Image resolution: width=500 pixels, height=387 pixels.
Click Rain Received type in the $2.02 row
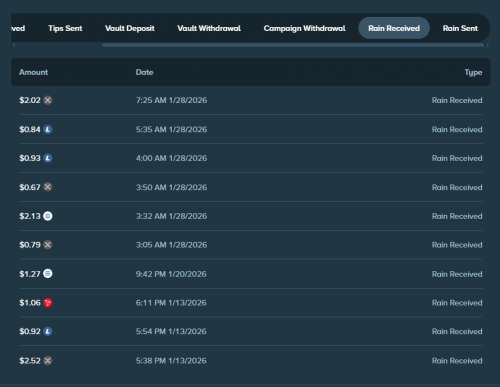coord(457,100)
